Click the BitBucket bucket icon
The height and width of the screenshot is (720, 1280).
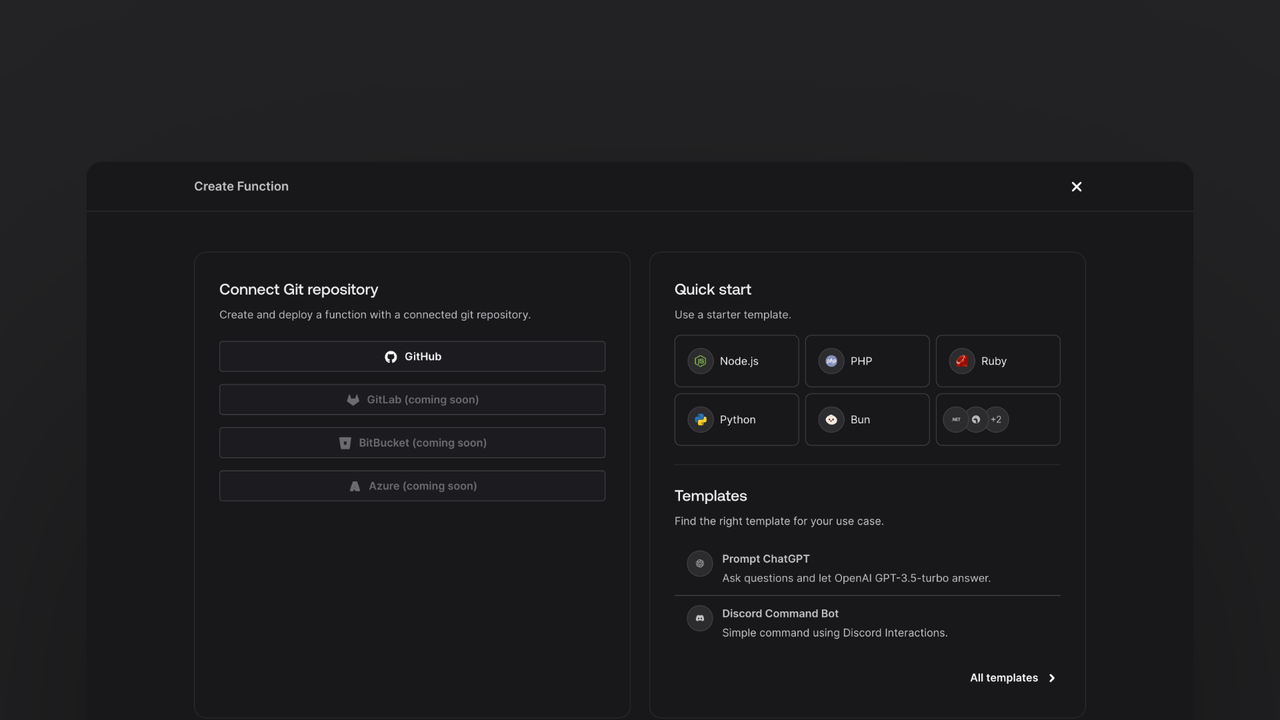pyautogui.click(x=345, y=443)
